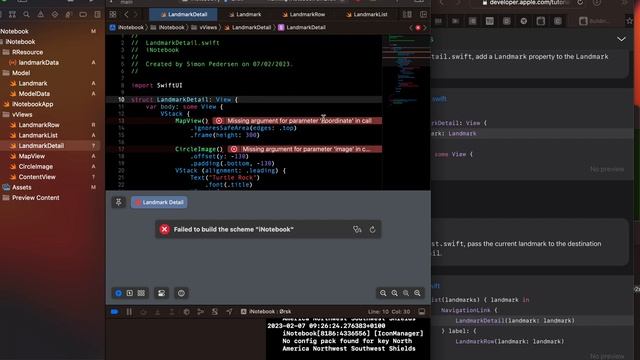
Task: Open the Source Control navigator icon
Action: point(12,14)
